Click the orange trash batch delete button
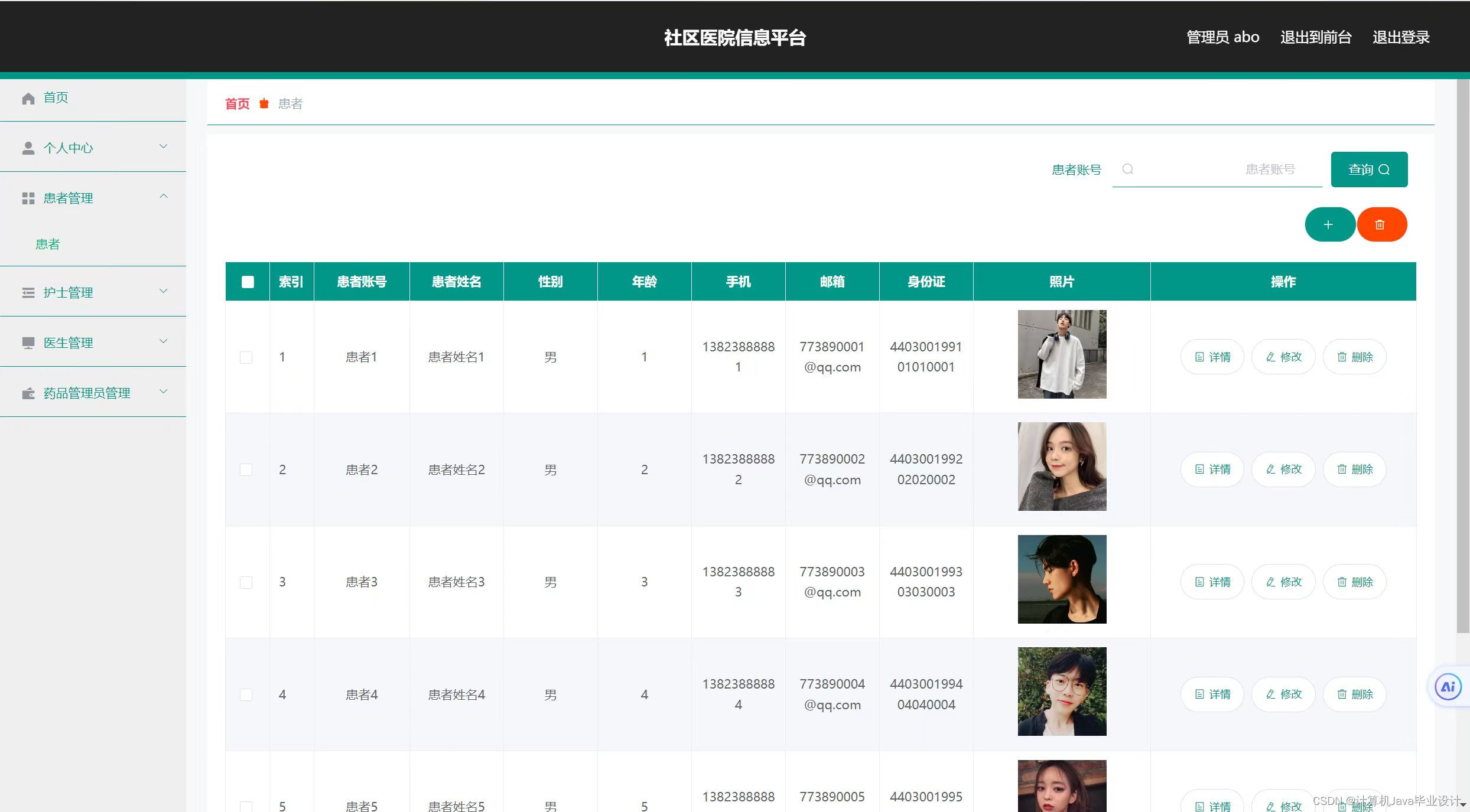Image resolution: width=1470 pixels, height=812 pixels. coord(1381,224)
